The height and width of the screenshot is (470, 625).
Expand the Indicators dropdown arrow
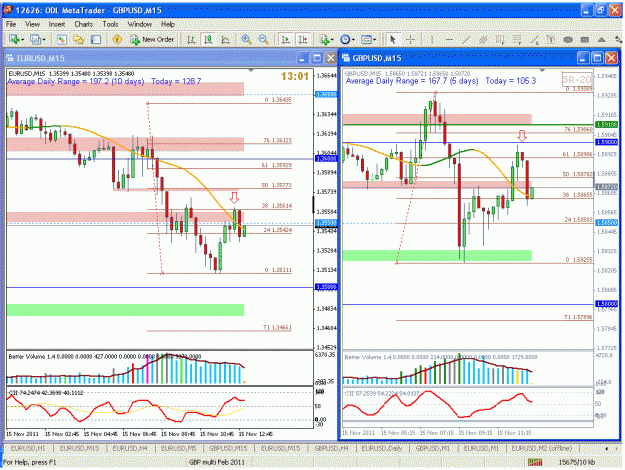pyautogui.click(x=332, y=40)
